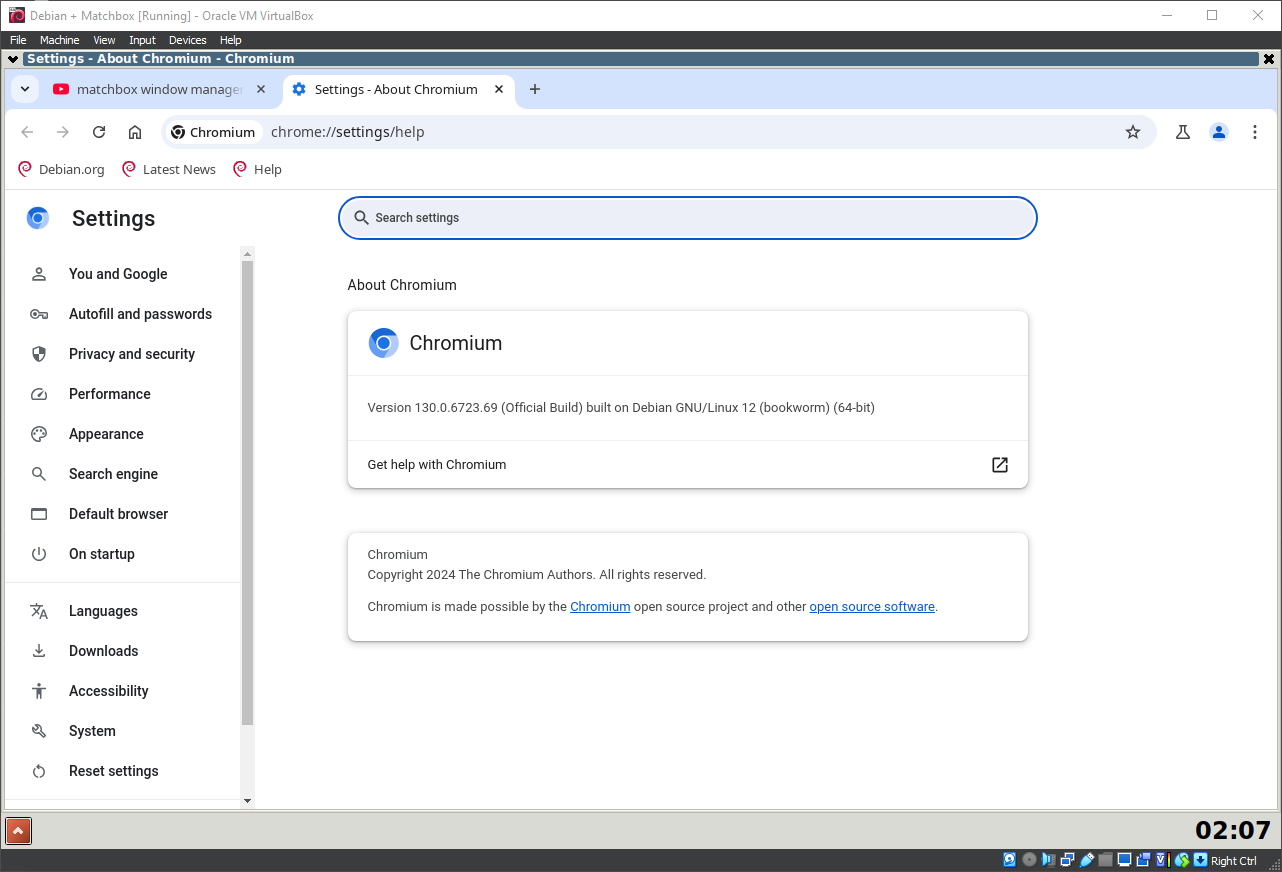Open the Debian.org bookmark
Image resolution: width=1282 pixels, height=872 pixels.
(61, 169)
